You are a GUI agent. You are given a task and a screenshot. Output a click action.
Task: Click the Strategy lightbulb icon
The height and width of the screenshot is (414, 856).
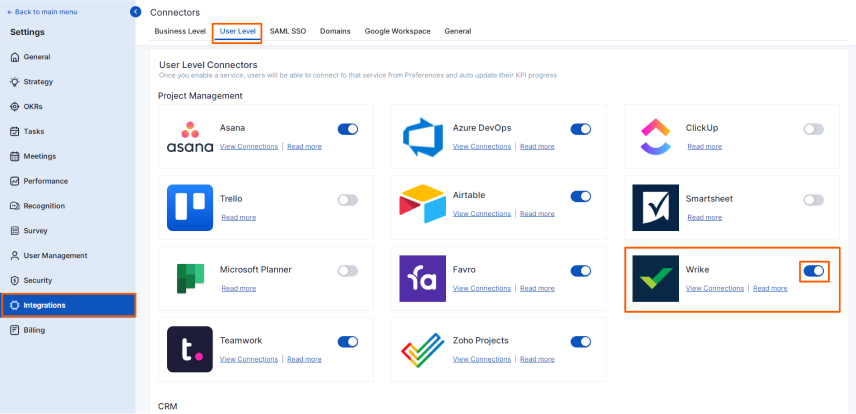tap(15, 82)
